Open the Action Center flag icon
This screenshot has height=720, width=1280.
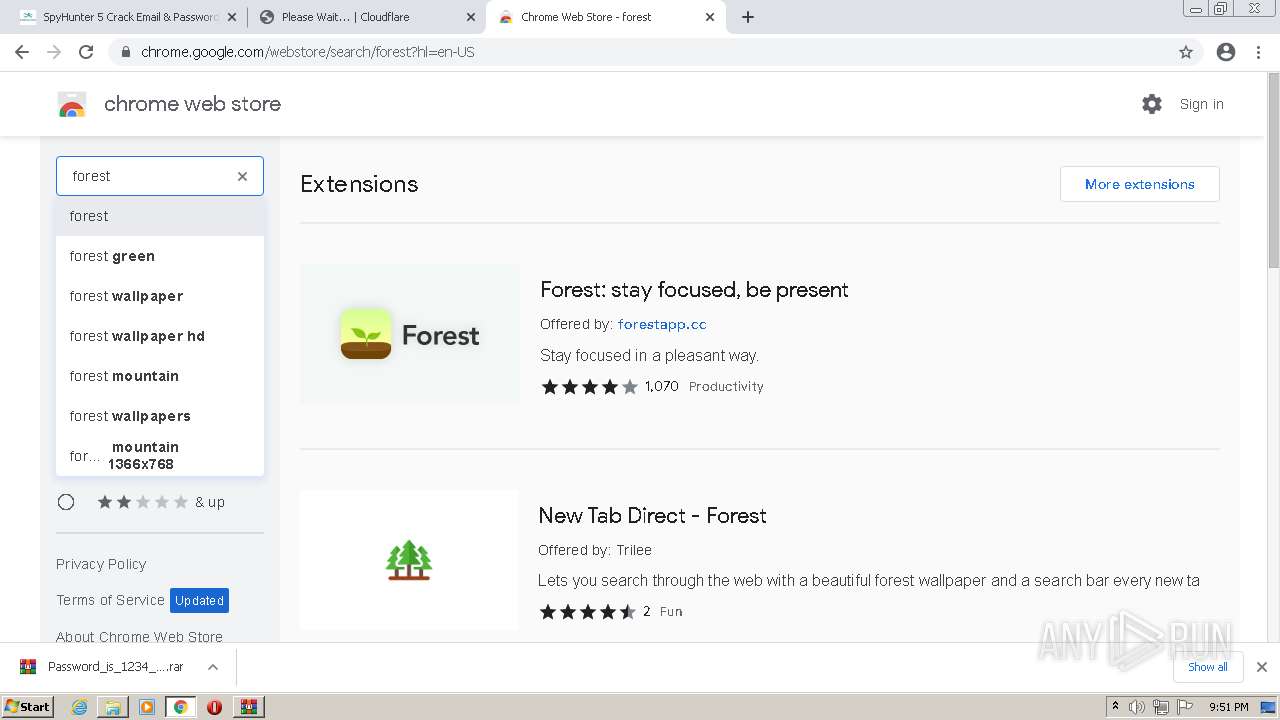coord(1184,707)
